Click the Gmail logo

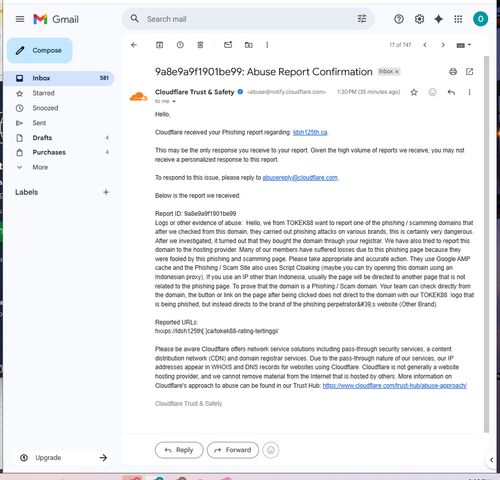56,19
